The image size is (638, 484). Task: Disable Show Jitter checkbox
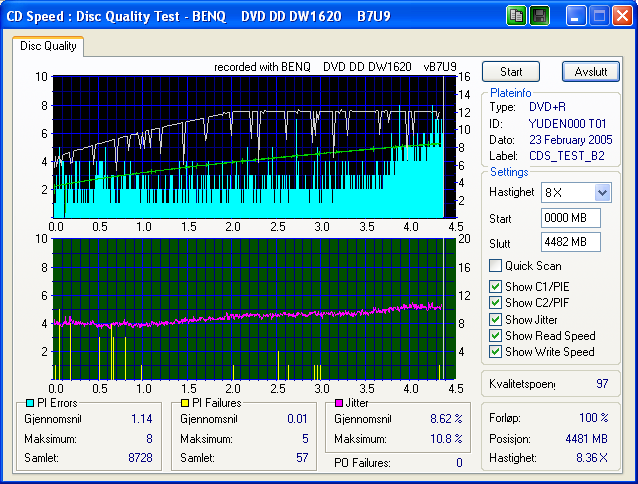495,319
